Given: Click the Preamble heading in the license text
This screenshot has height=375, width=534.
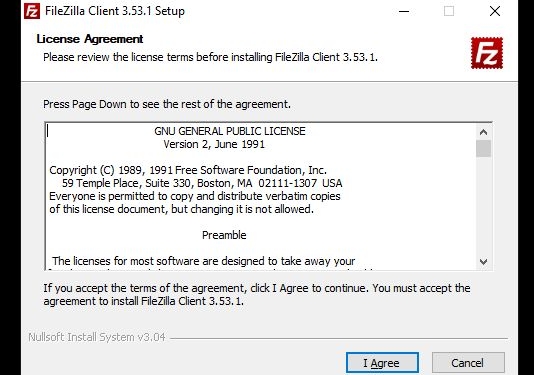Looking at the screenshot, I should (x=224, y=235).
